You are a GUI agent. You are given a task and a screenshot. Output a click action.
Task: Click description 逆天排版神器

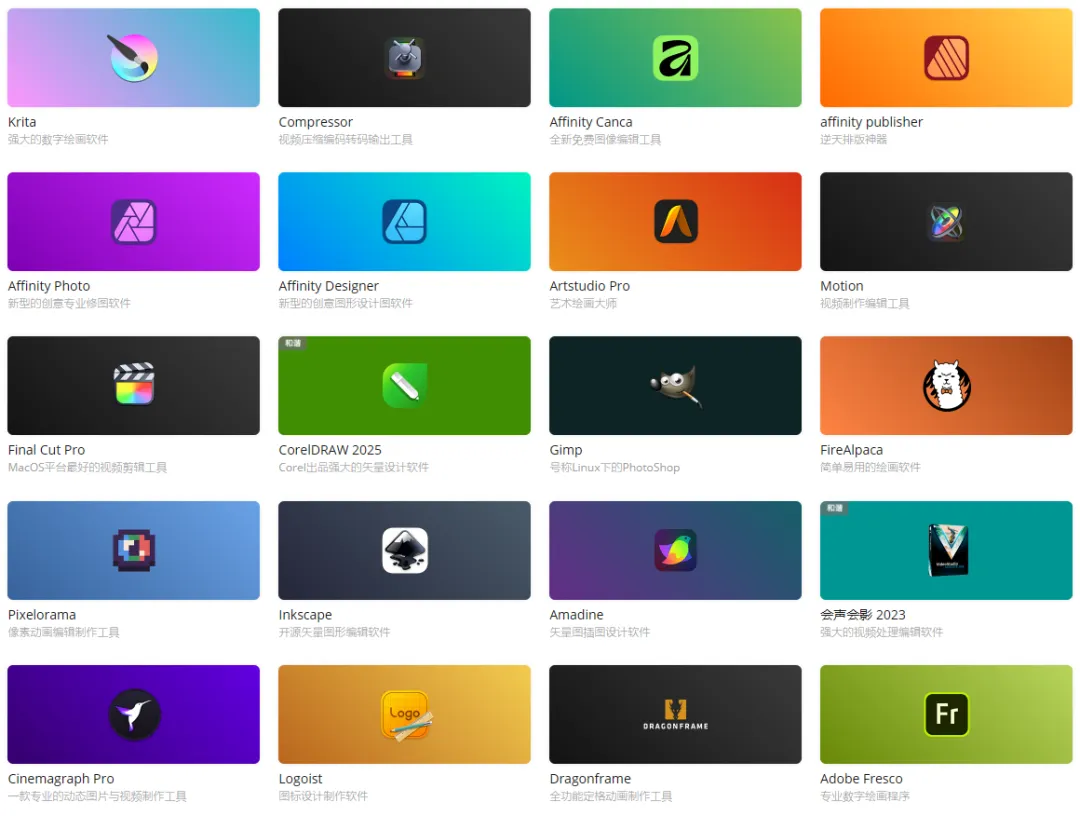pos(853,139)
